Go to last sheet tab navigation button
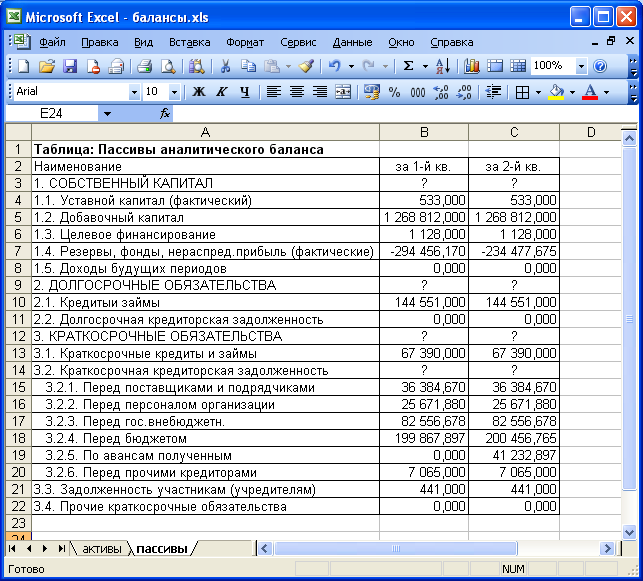The width and height of the screenshot is (643, 581). click(62, 549)
